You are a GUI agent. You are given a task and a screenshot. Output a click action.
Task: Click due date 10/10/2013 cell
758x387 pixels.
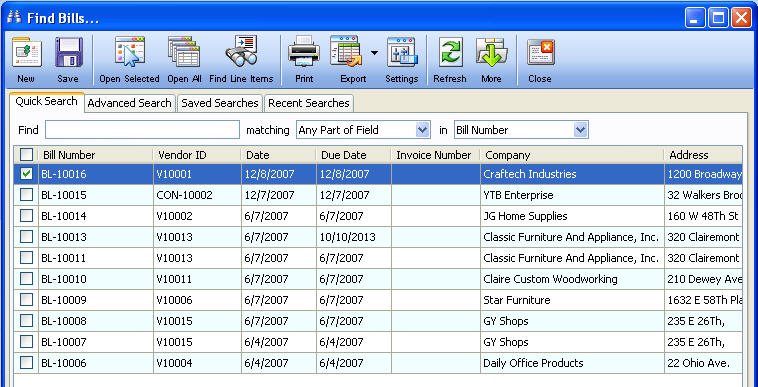point(353,237)
